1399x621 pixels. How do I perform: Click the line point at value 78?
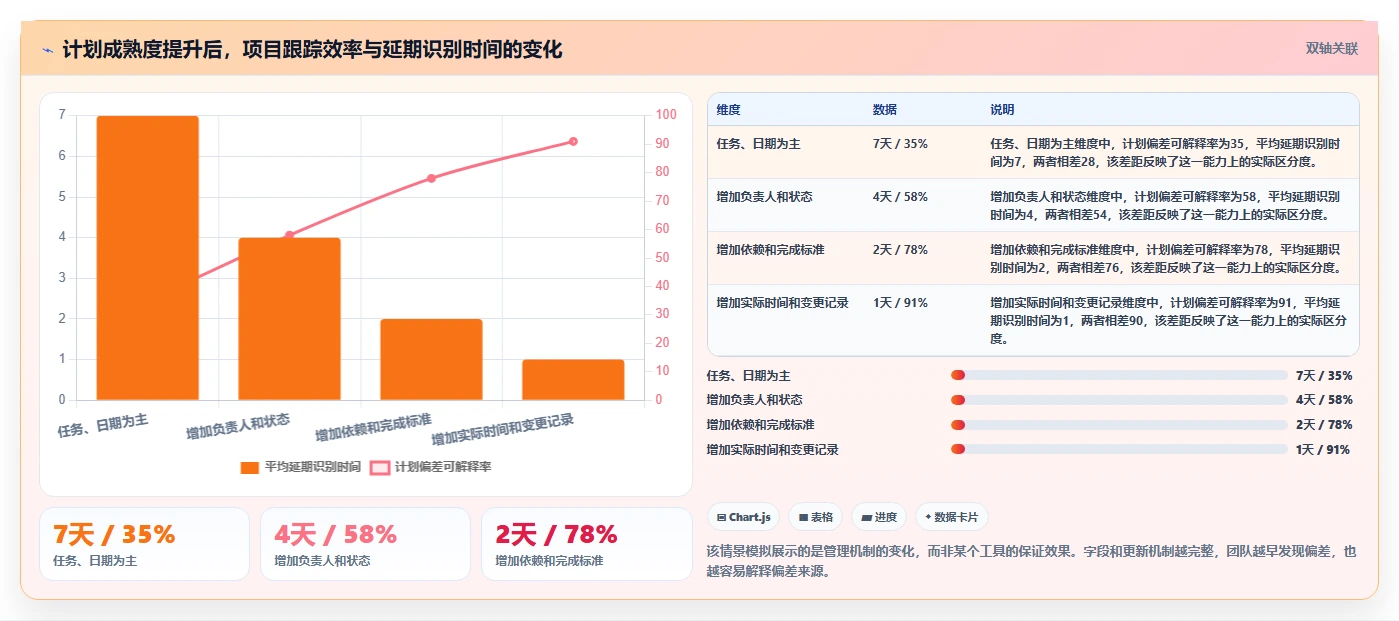(x=431, y=178)
